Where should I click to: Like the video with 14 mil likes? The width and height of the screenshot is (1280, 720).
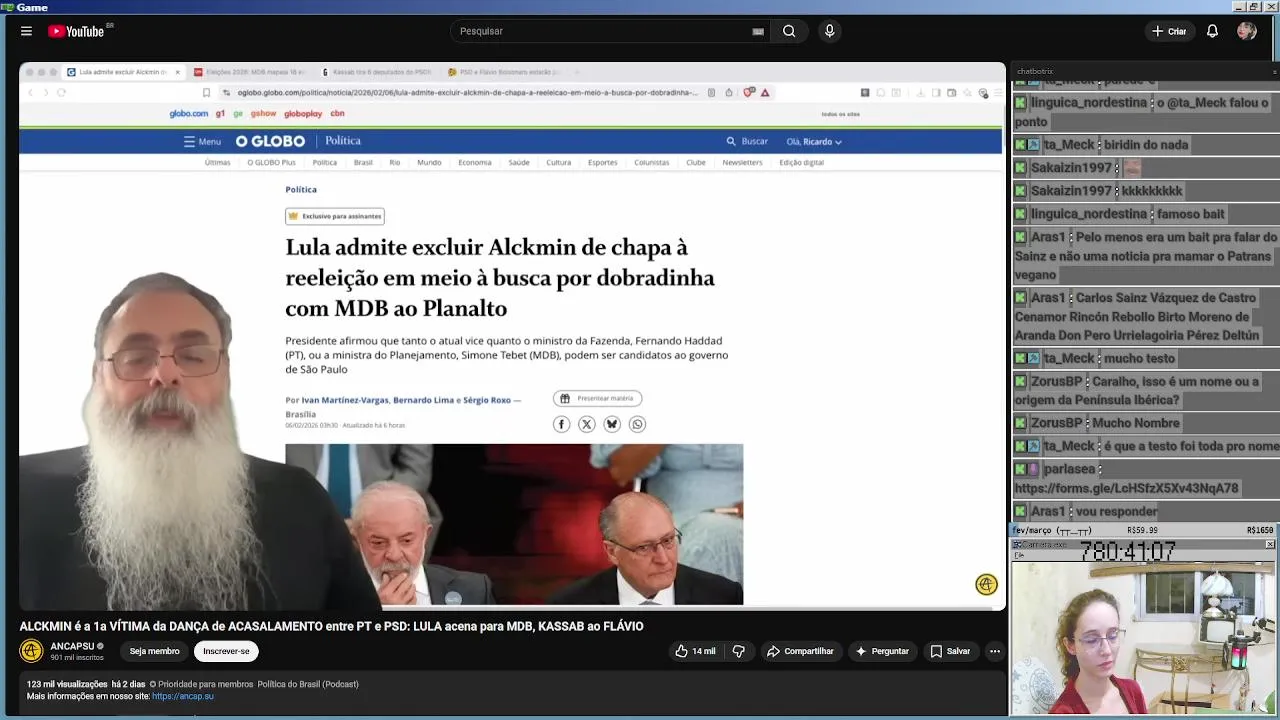pos(695,651)
